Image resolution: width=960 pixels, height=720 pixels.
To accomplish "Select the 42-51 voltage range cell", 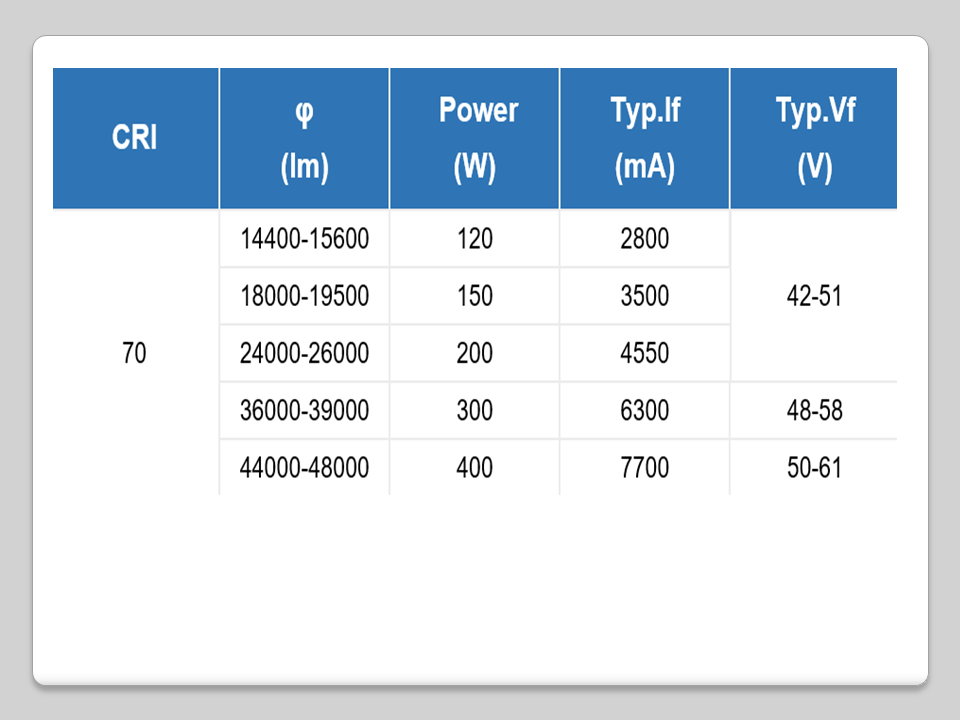I will (x=814, y=296).
